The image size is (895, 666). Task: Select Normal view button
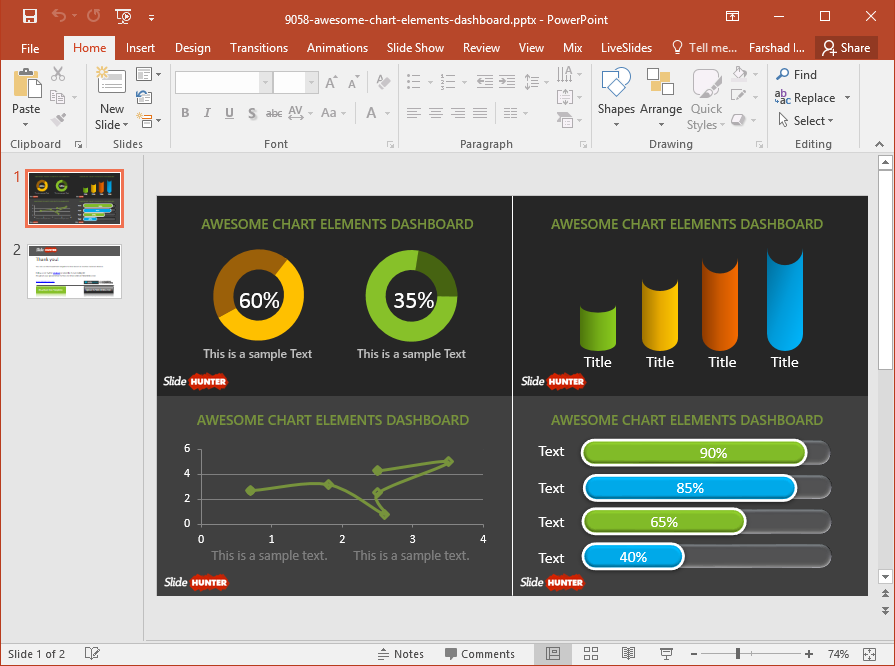coord(553,654)
